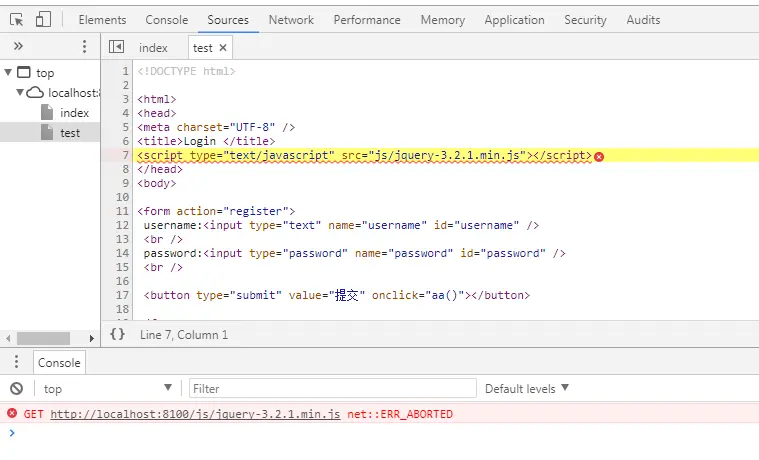Screen dimensions: 759x460
Task: Click the '<title>Login </title>' line
Action: [206, 141]
